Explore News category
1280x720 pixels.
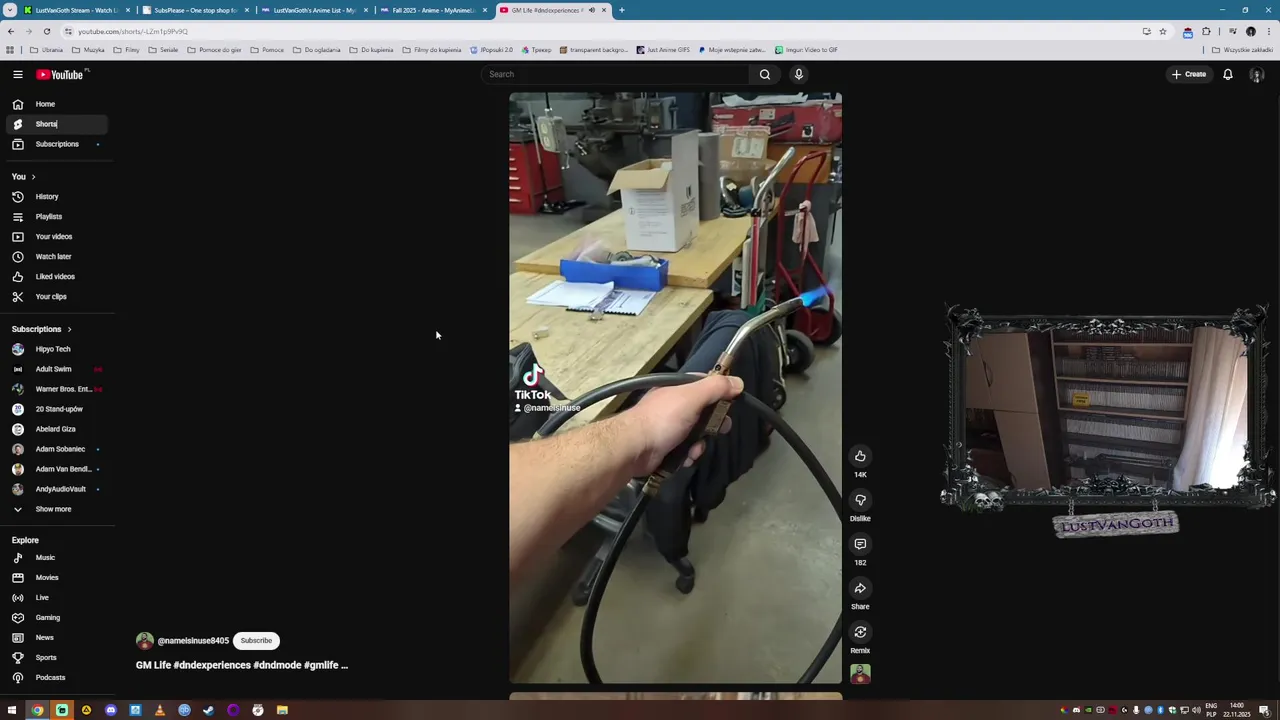[57, 638]
